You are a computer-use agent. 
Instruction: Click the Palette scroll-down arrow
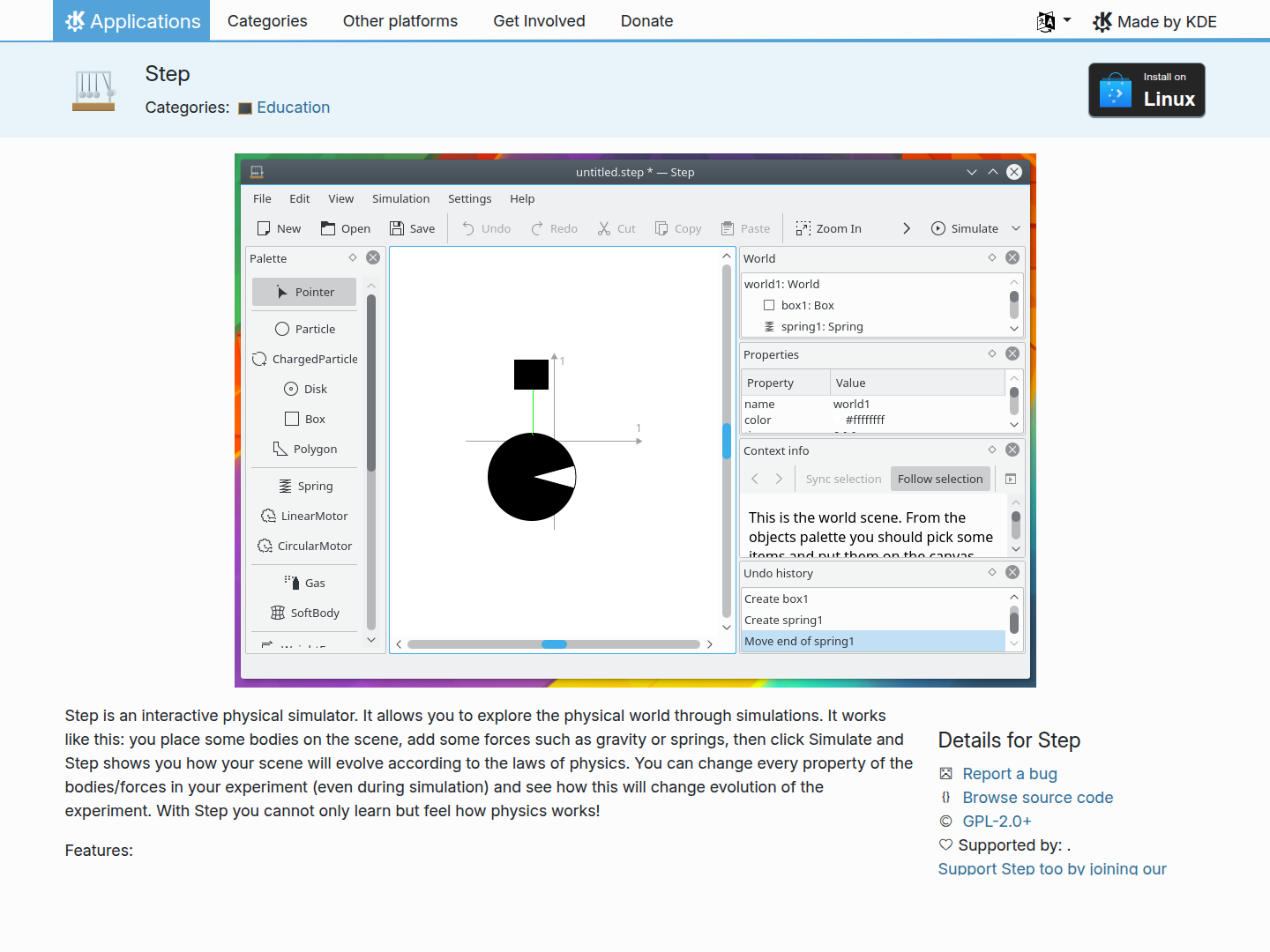[x=371, y=640]
